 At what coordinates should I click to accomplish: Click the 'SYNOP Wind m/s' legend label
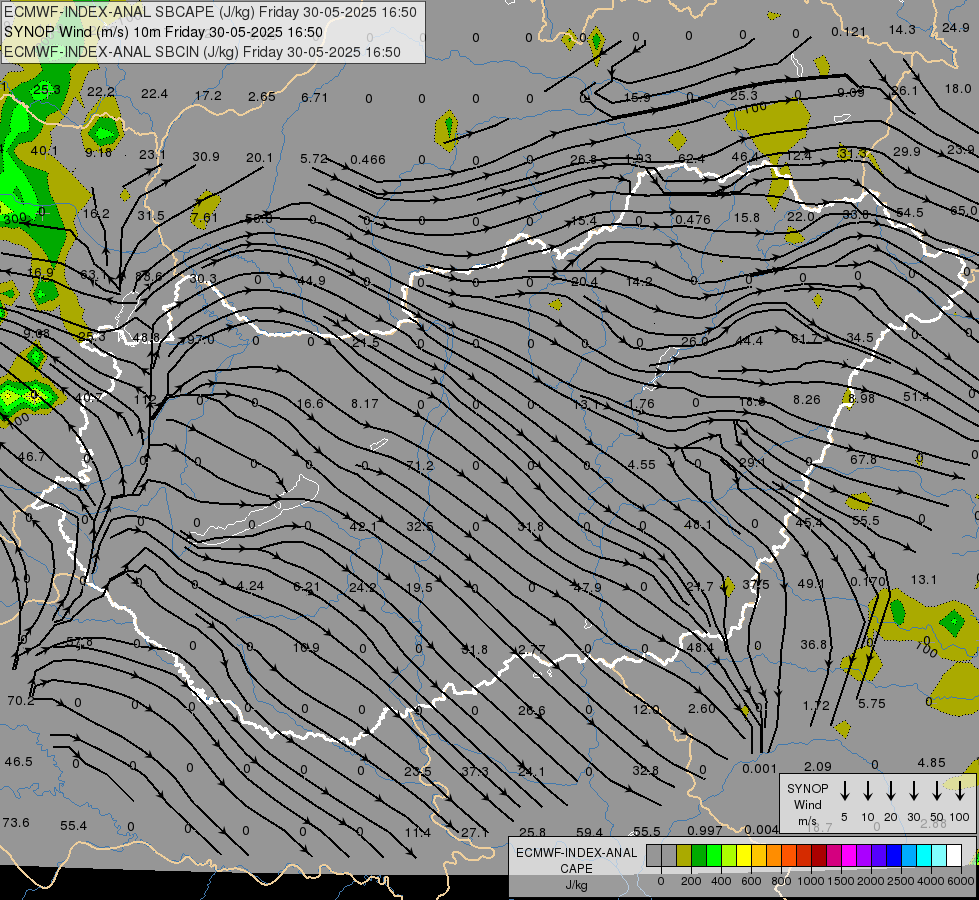[807, 805]
